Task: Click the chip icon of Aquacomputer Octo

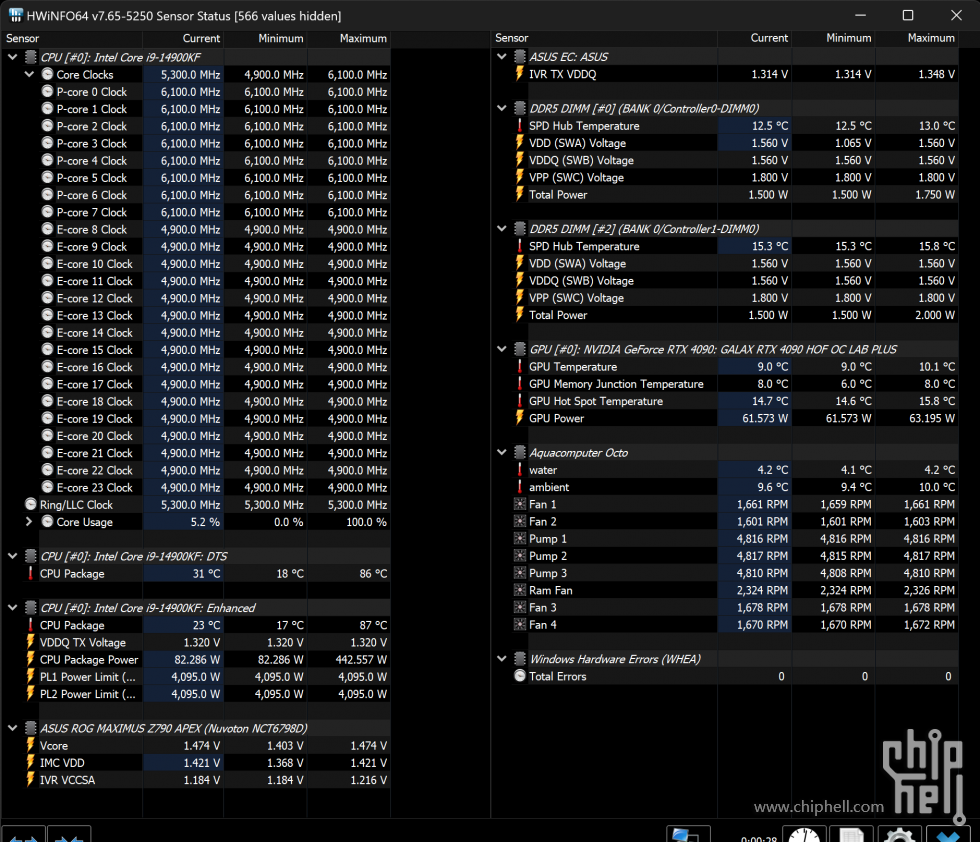Action: 519,453
